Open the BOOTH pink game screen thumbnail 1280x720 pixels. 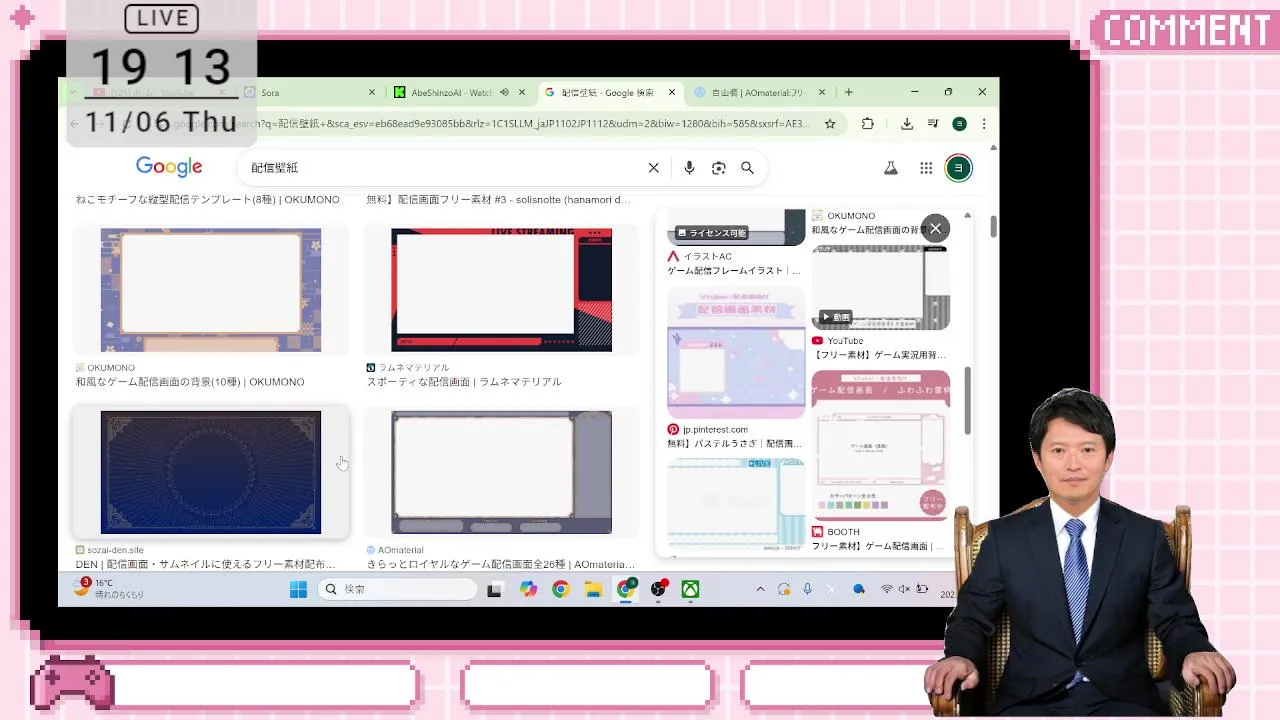click(x=880, y=445)
